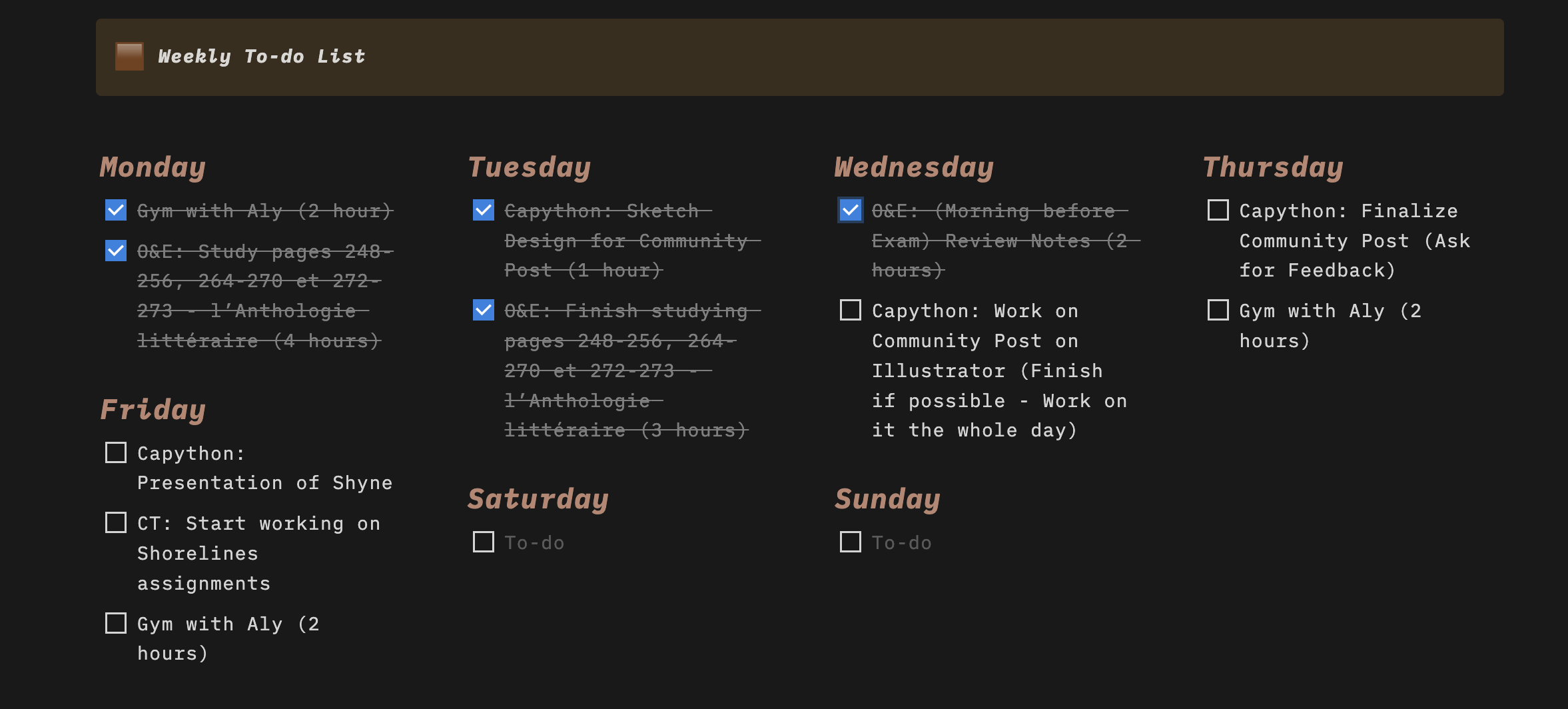This screenshot has height=709, width=1568.
Task: Check Wednesday's Capython Illustrator task
Action: [x=851, y=310]
